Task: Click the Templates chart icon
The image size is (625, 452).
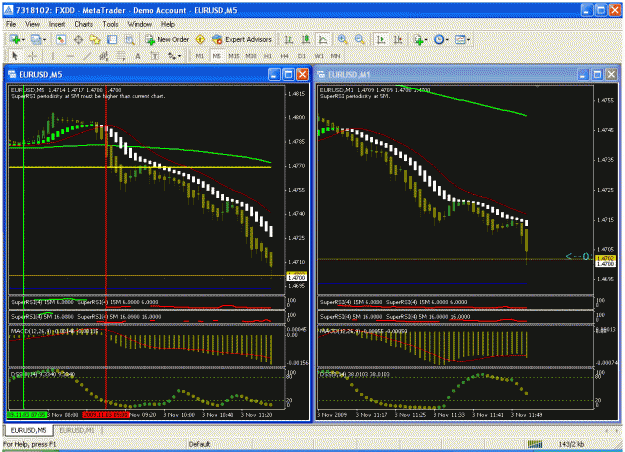Action: pyautogui.click(x=460, y=39)
